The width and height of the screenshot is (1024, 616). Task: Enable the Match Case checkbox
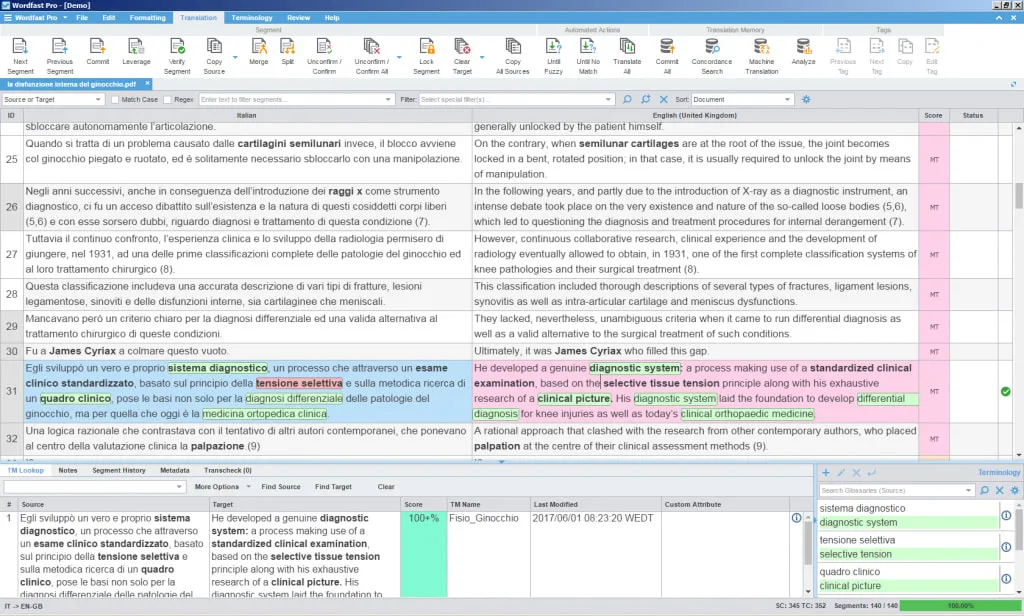116,100
